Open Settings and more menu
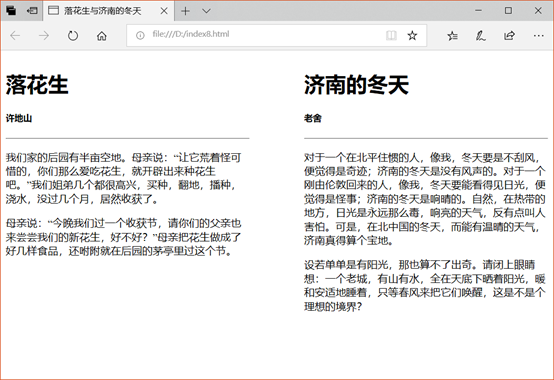The image size is (554, 380). [538, 35]
